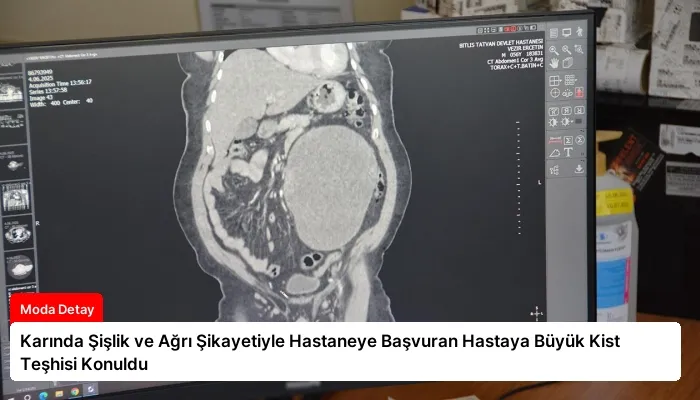Click the first image flip icon

point(554,111)
